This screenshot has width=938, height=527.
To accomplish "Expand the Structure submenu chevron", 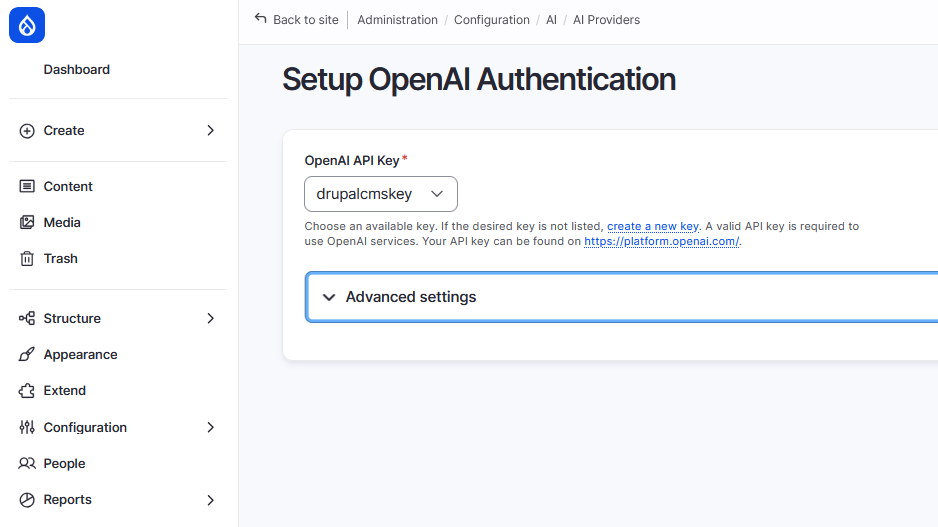I will click(x=211, y=318).
